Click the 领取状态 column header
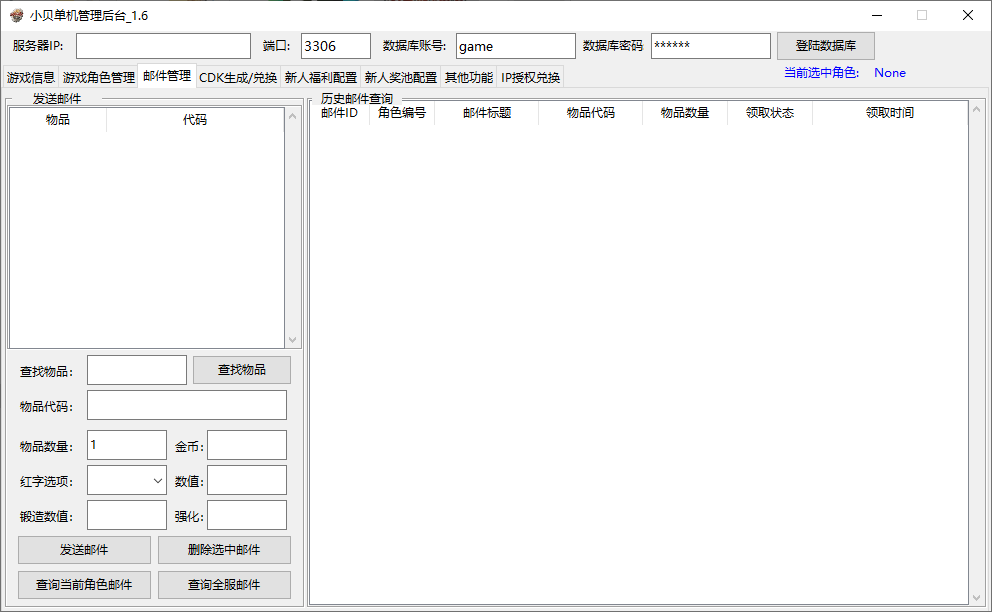992x612 pixels. tap(769, 113)
